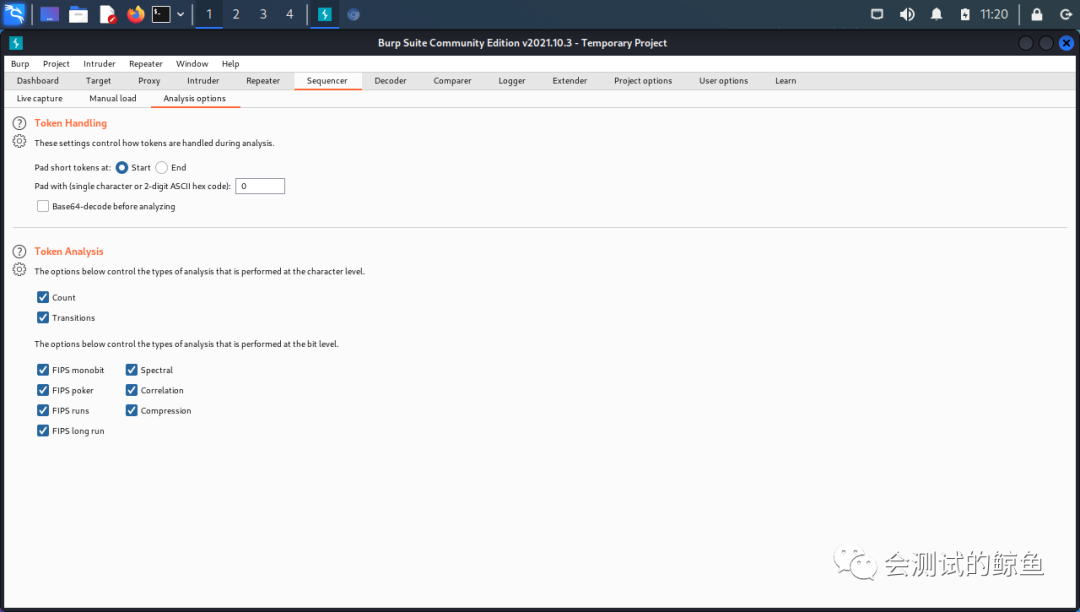Expand the terminal dropdown arrow in taskbar
The width and height of the screenshot is (1080, 612).
pos(180,14)
